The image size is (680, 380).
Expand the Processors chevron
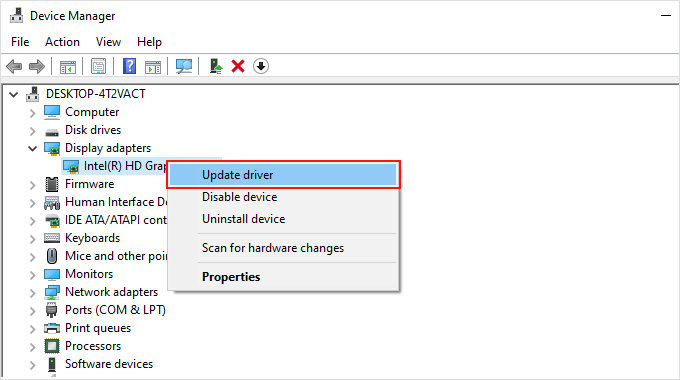[33, 347]
